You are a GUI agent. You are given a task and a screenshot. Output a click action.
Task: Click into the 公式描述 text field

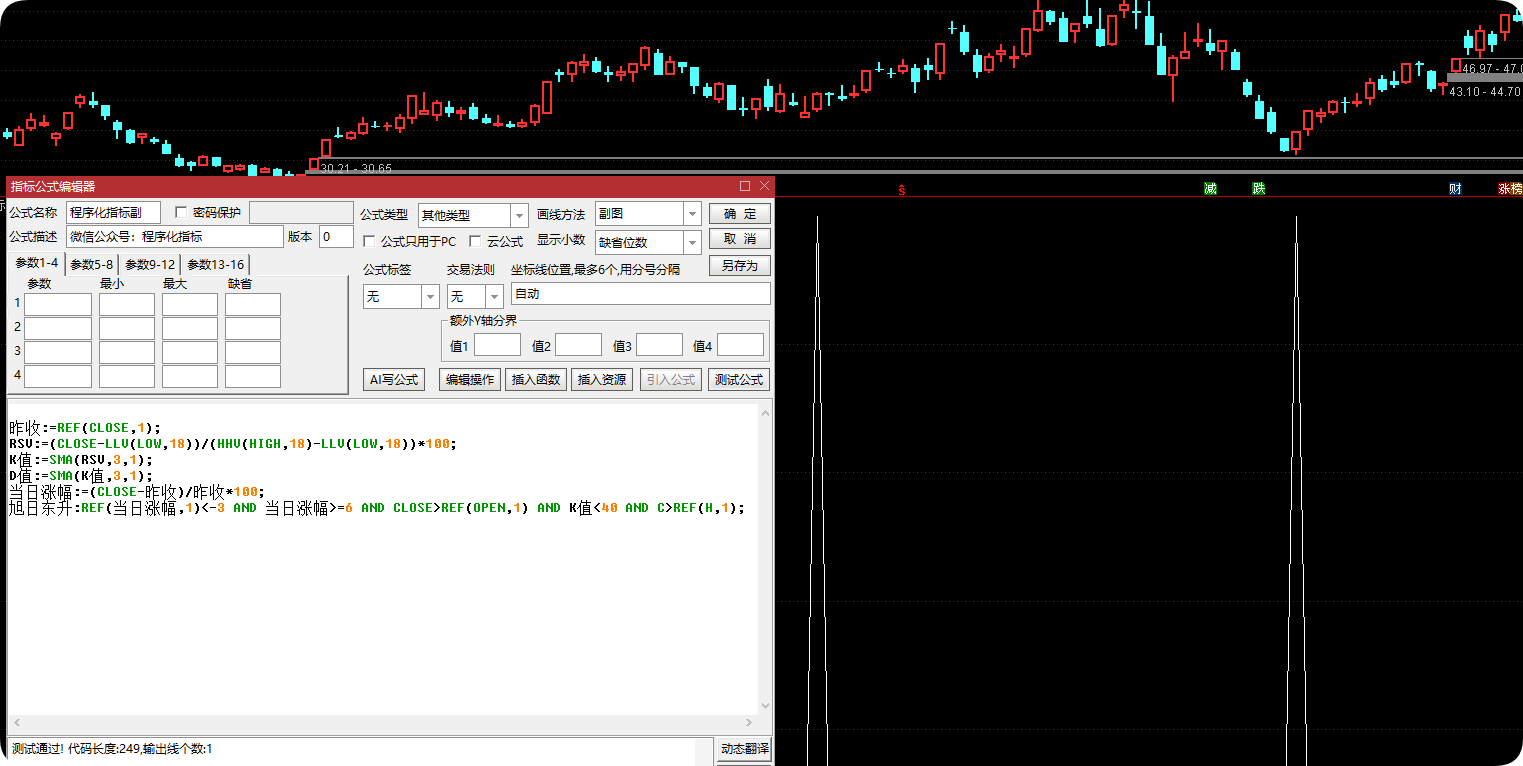[175, 237]
